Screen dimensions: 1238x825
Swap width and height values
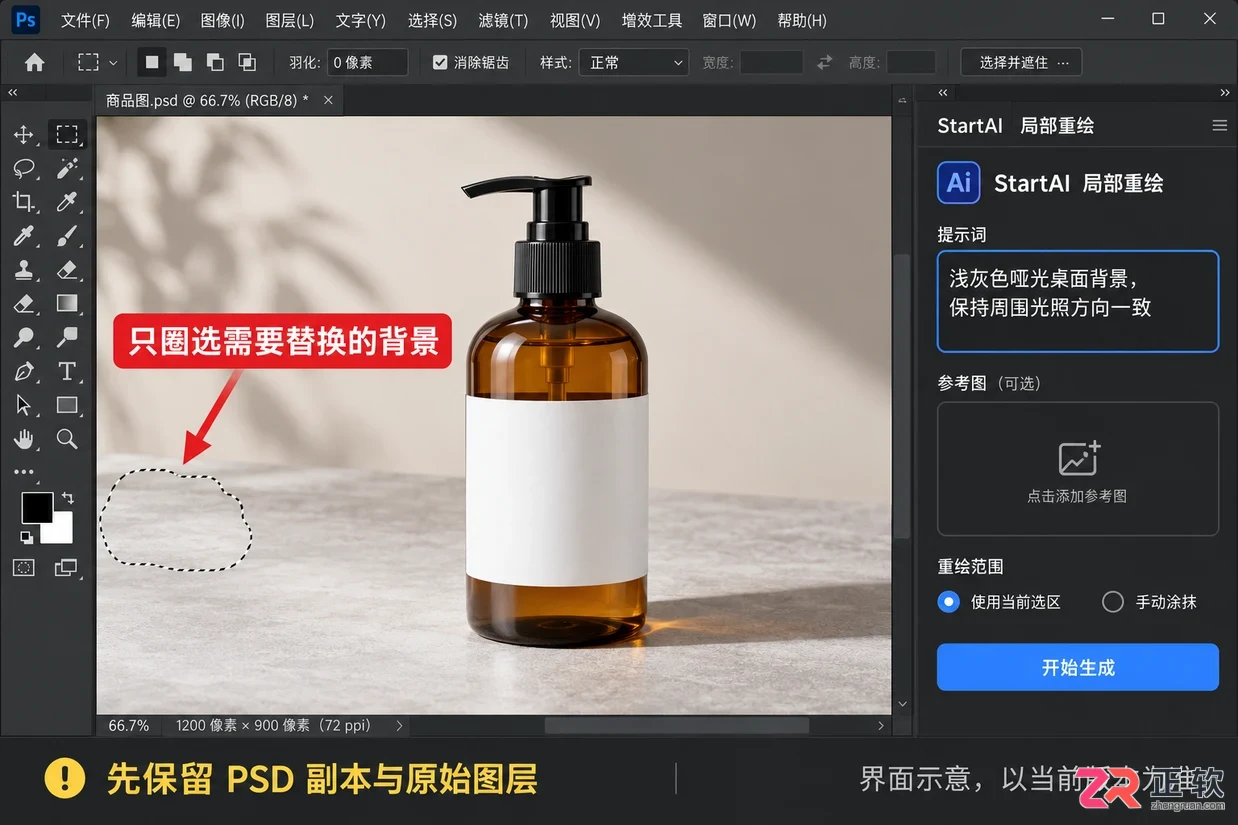click(x=825, y=62)
